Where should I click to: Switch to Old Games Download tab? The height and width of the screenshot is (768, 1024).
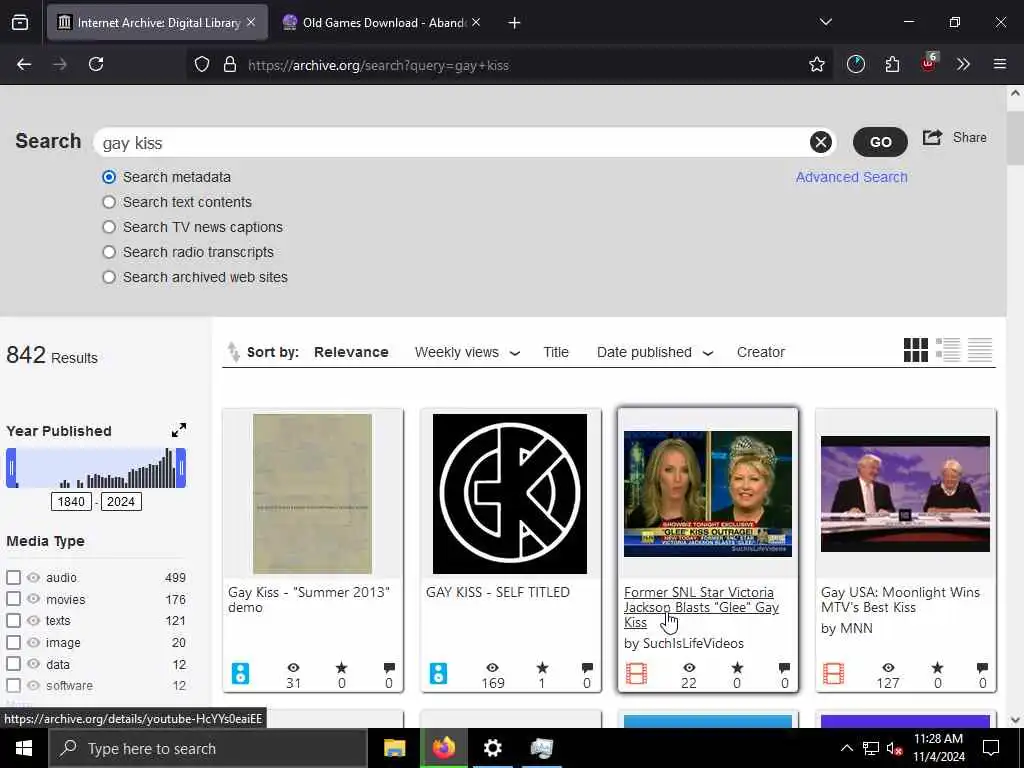(x=382, y=22)
